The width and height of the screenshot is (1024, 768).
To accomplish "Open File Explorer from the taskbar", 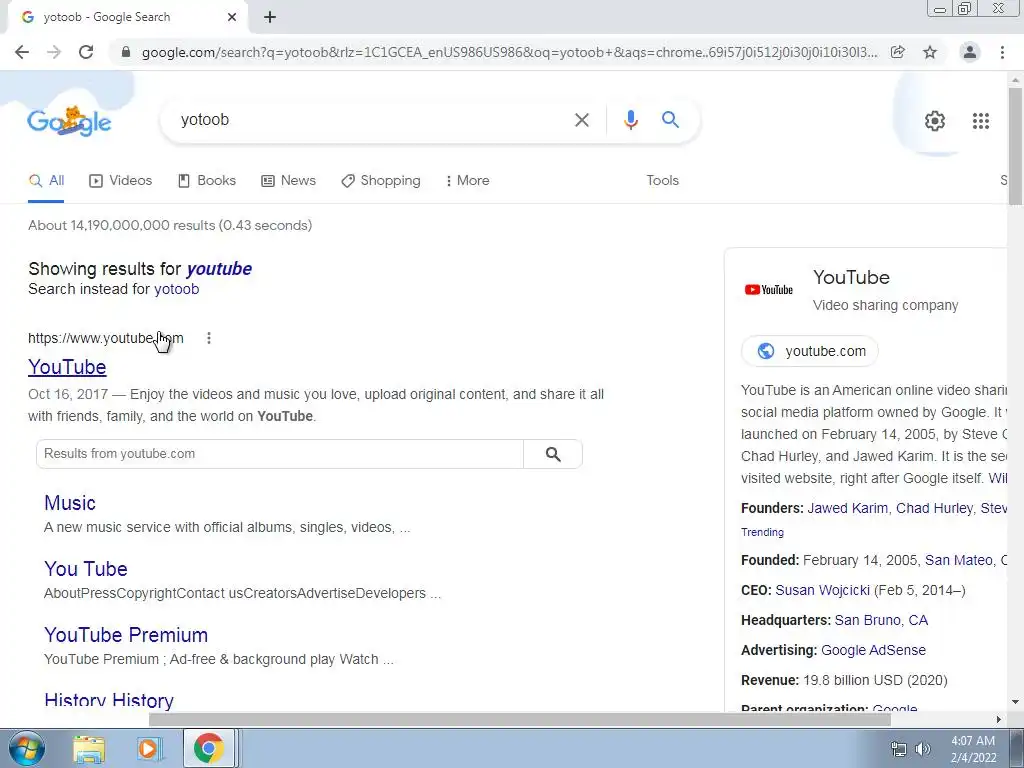I will 89,749.
